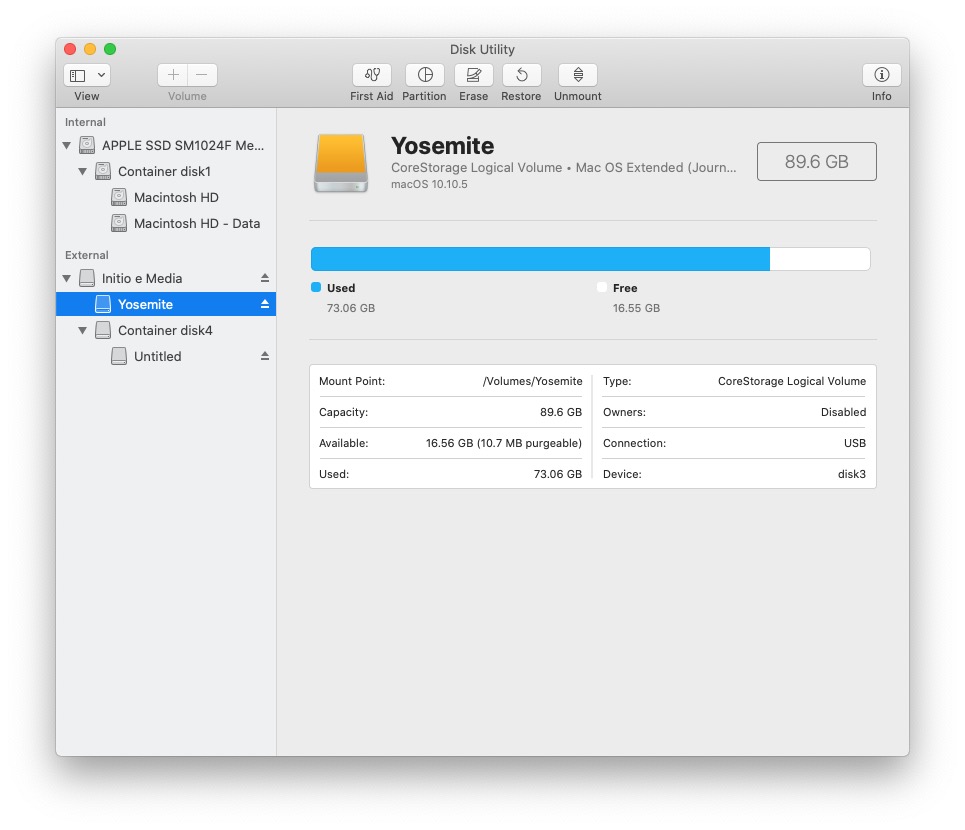Eject the Untitled volume
Viewport: 965px width, 830px height.
265,356
